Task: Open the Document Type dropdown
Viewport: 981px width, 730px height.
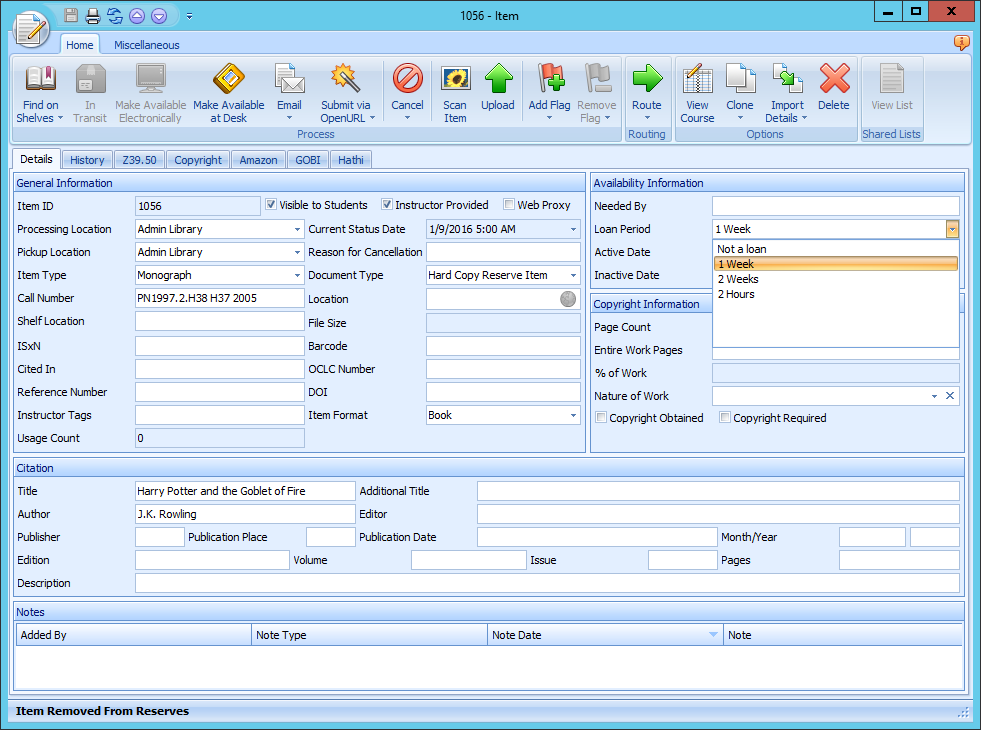Action: pos(572,275)
